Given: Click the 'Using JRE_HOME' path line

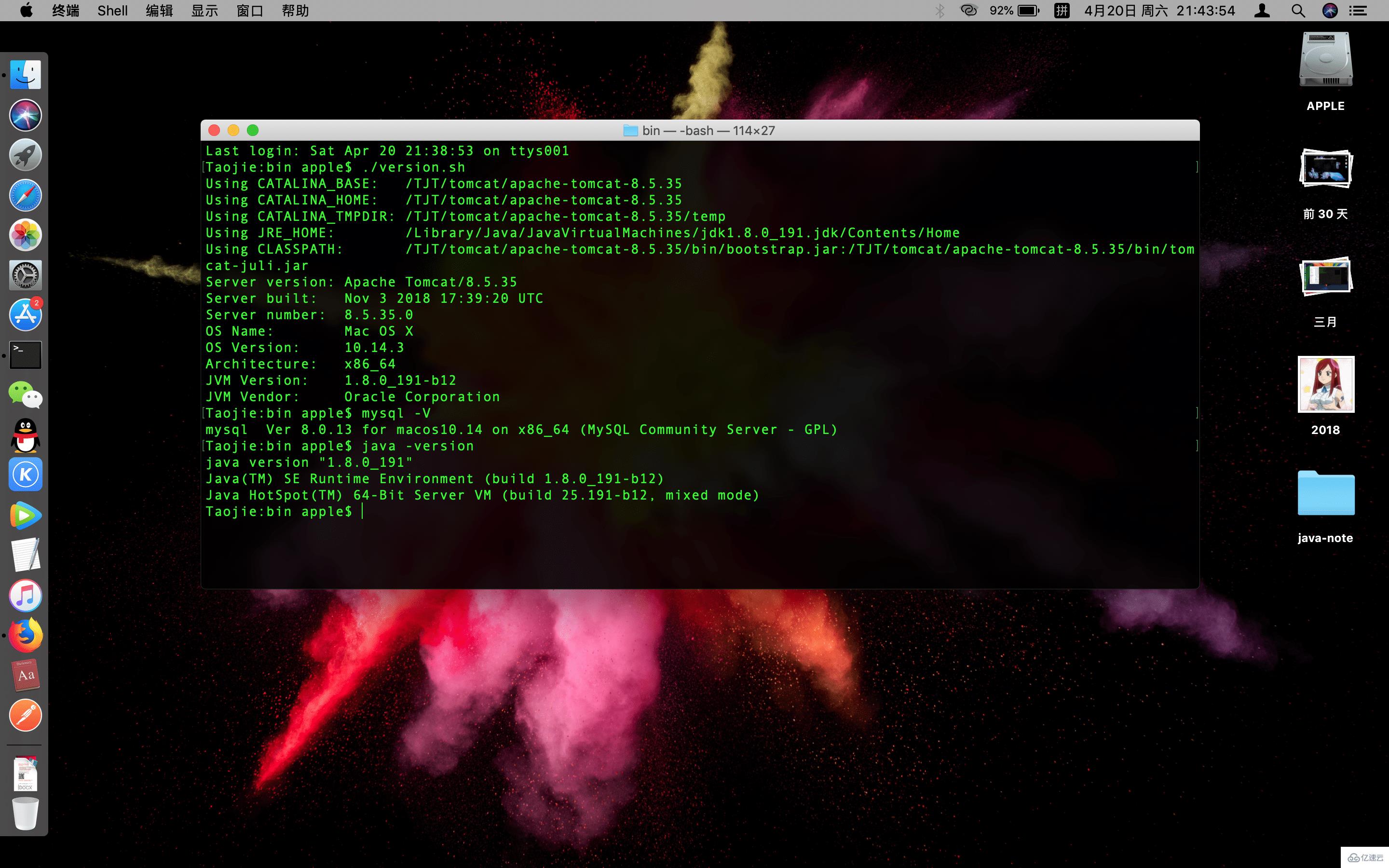Looking at the screenshot, I should pos(583,232).
